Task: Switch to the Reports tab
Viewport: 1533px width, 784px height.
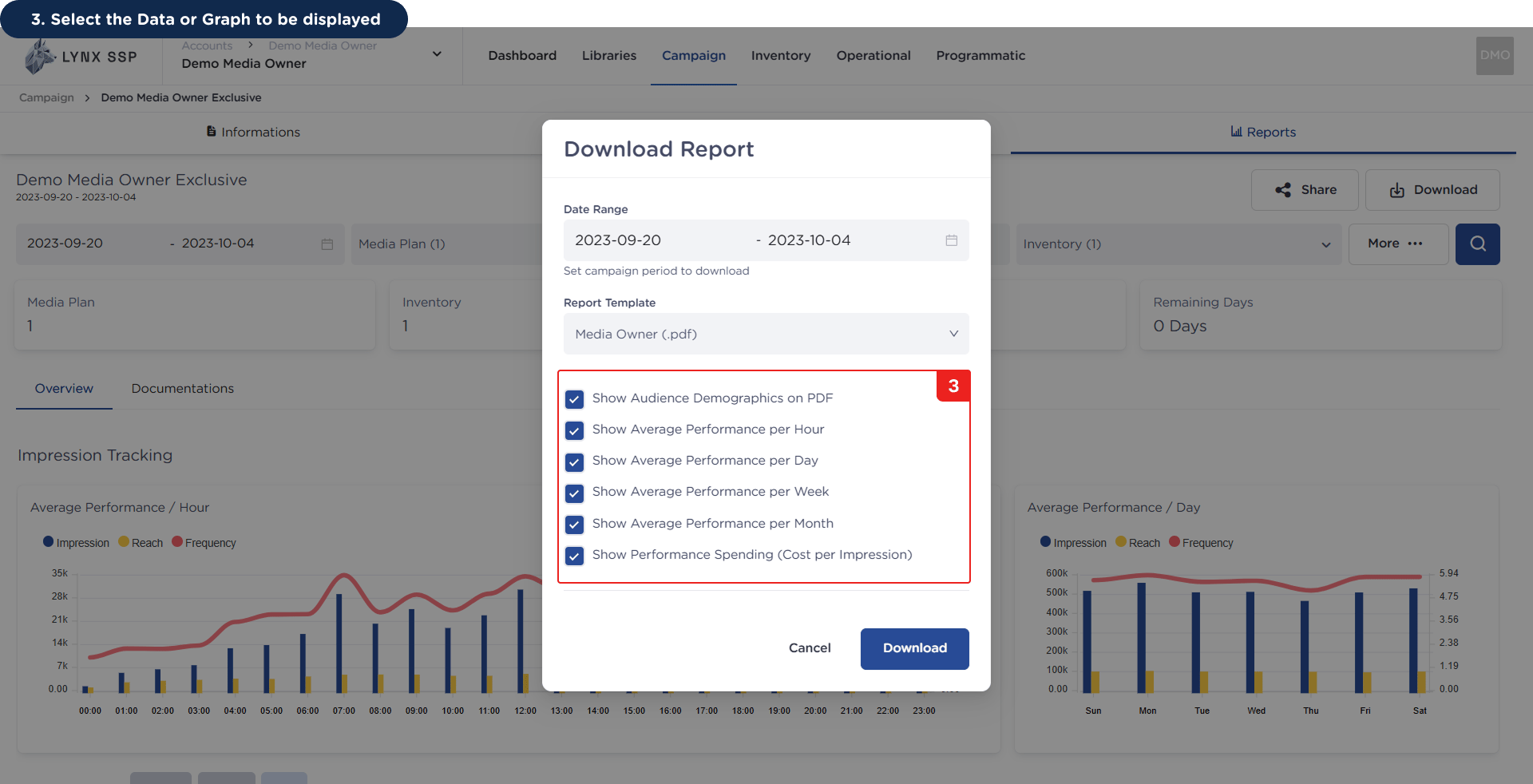Action: tap(1263, 133)
